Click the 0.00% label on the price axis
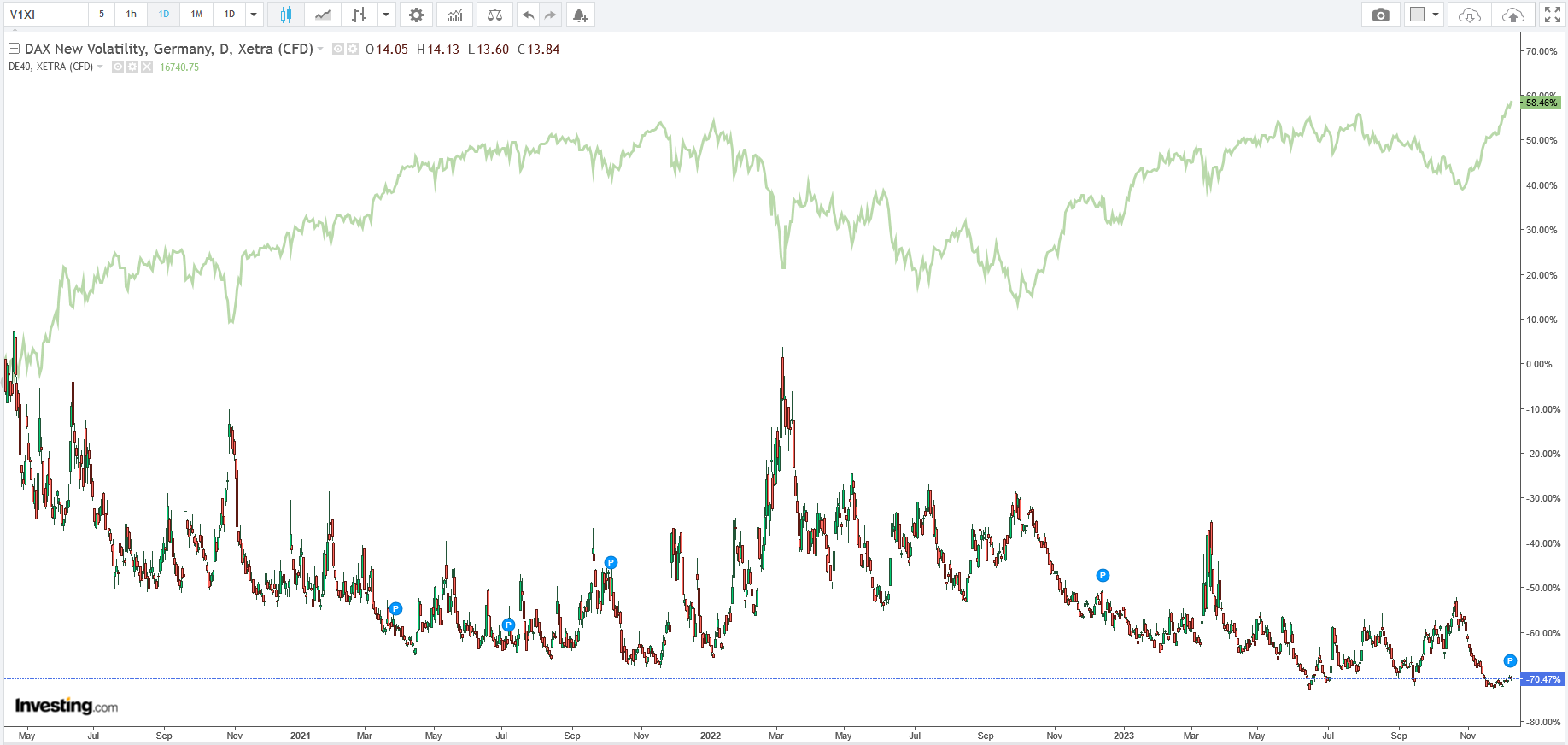The image size is (1568, 745). 1539,364
